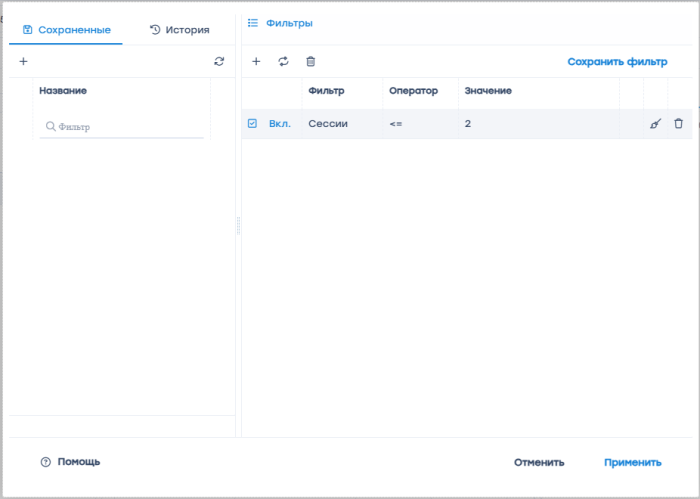
Task: Cancel with the Отменить button
Action: coord(539,463)
